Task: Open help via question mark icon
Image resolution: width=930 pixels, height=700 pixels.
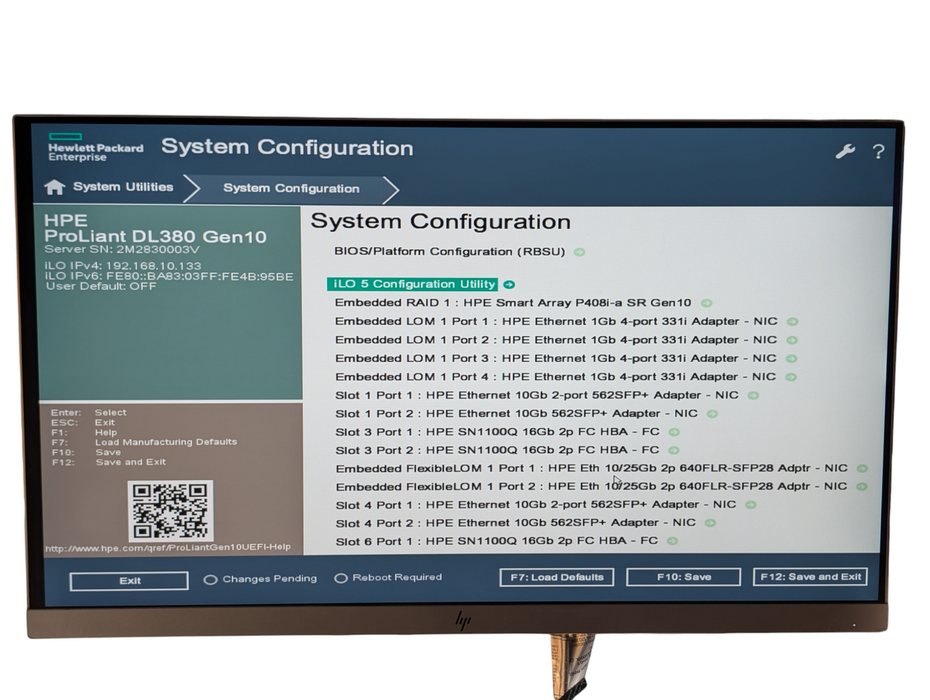Action: click(878, 152)
